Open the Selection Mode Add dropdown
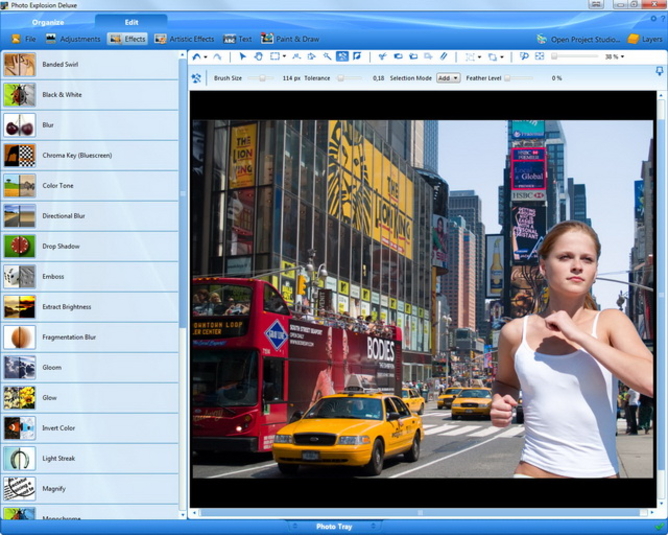Viewport: 668px width, 535px height. [x=447, y=78]
